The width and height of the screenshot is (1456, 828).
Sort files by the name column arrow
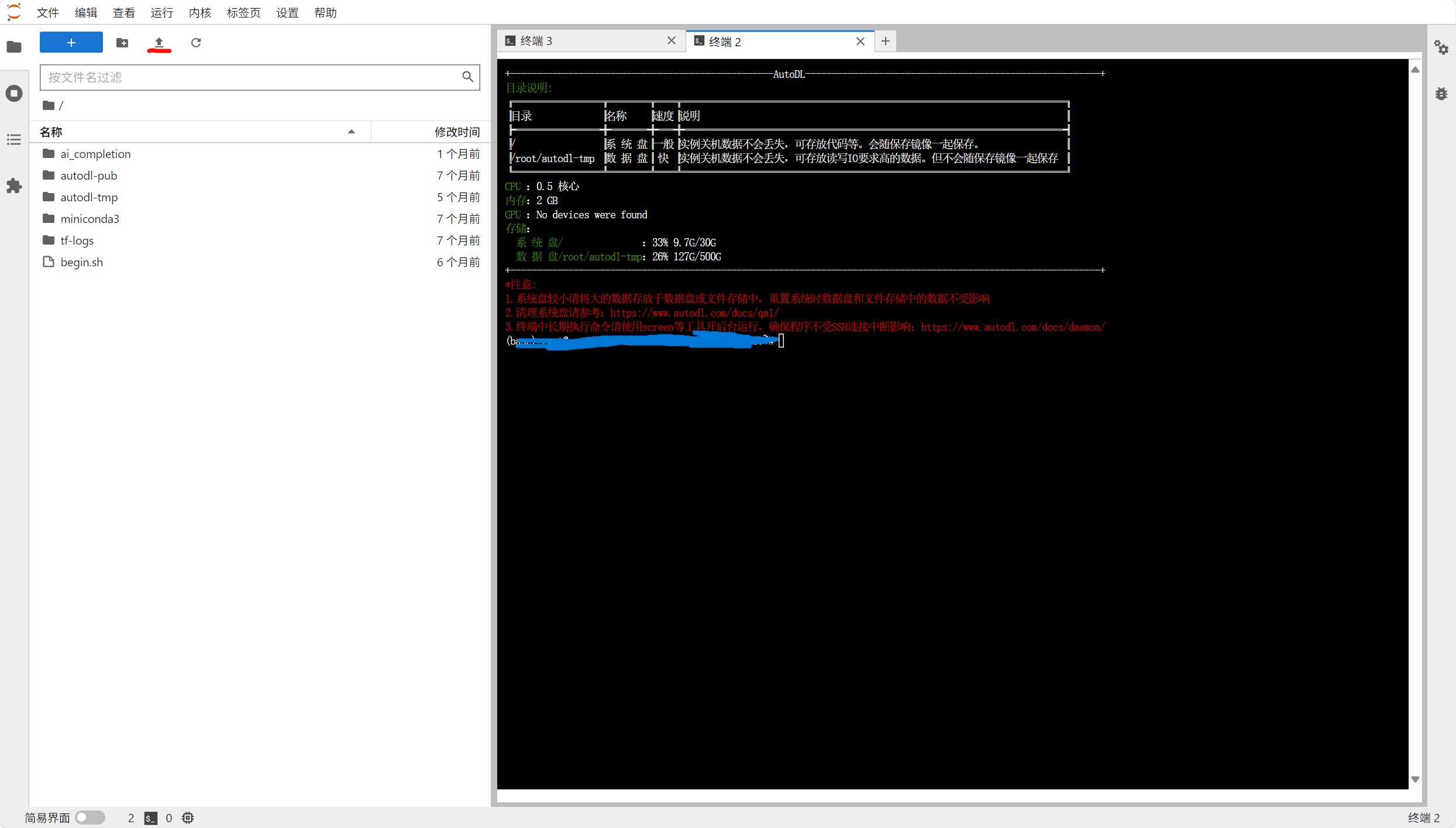pos(352,132)
